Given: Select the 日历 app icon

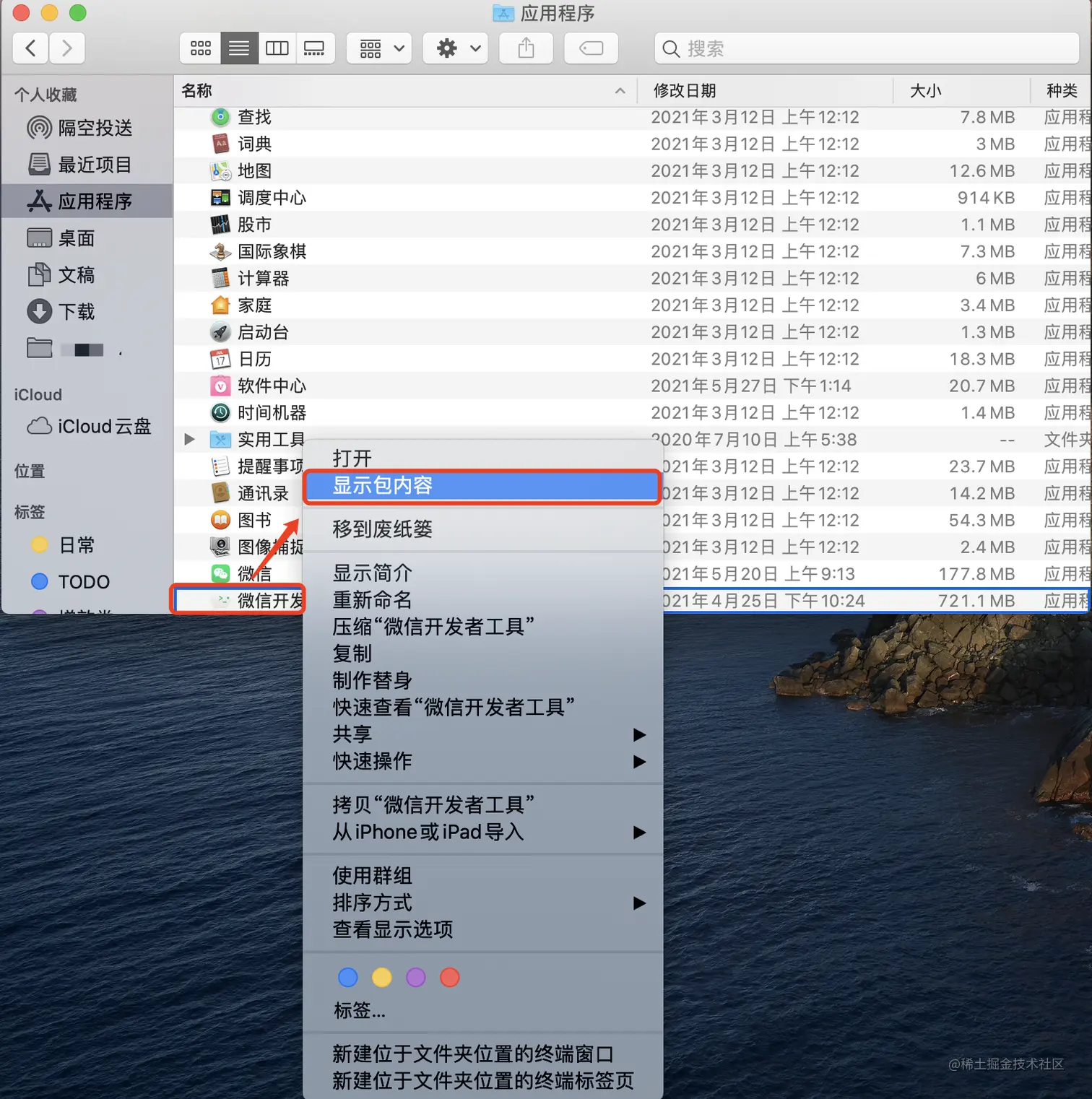Looking at the screenshot, I should click(x=220, y=359).
